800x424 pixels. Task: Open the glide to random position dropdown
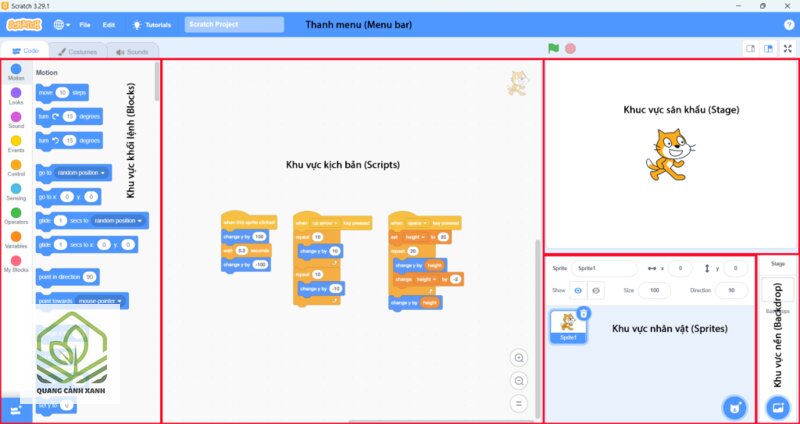pos(117,221)
